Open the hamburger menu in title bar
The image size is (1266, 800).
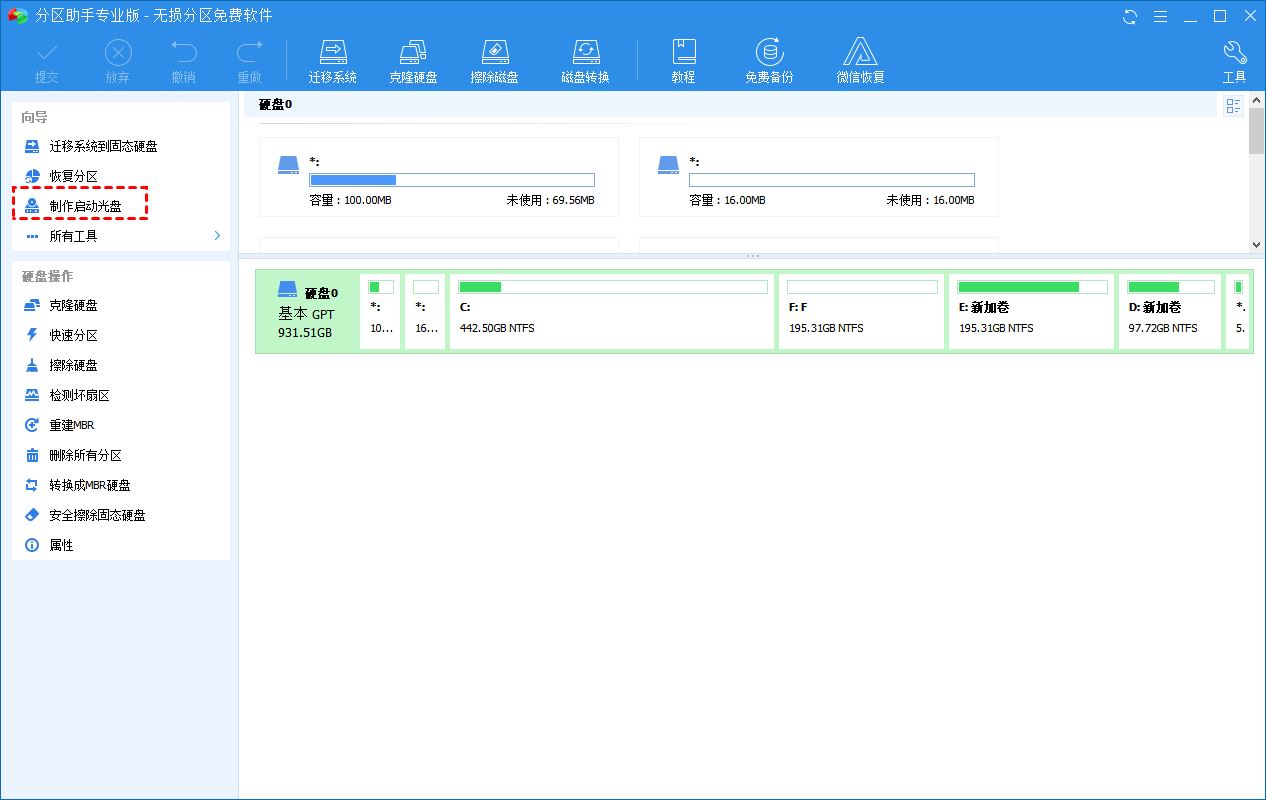coord(1161,16)
